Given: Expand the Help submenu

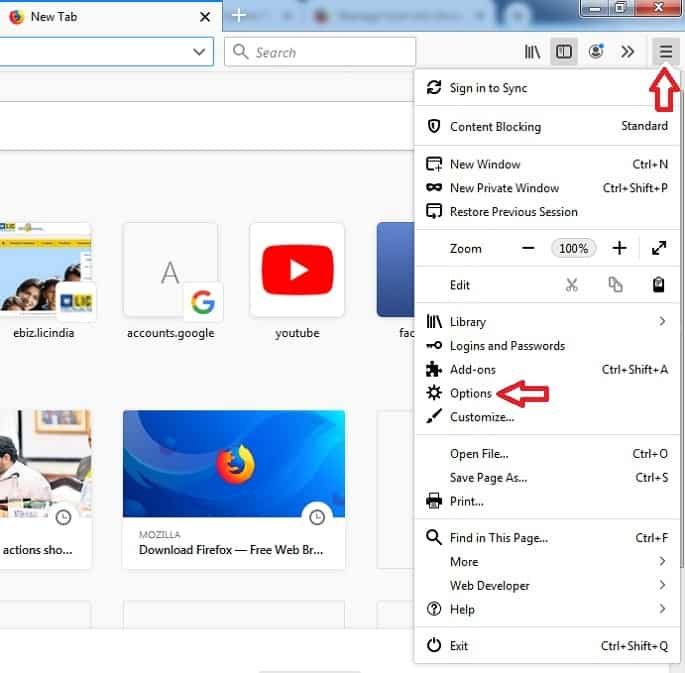Looking at the screenshot, I should click(x=547, y=609).
